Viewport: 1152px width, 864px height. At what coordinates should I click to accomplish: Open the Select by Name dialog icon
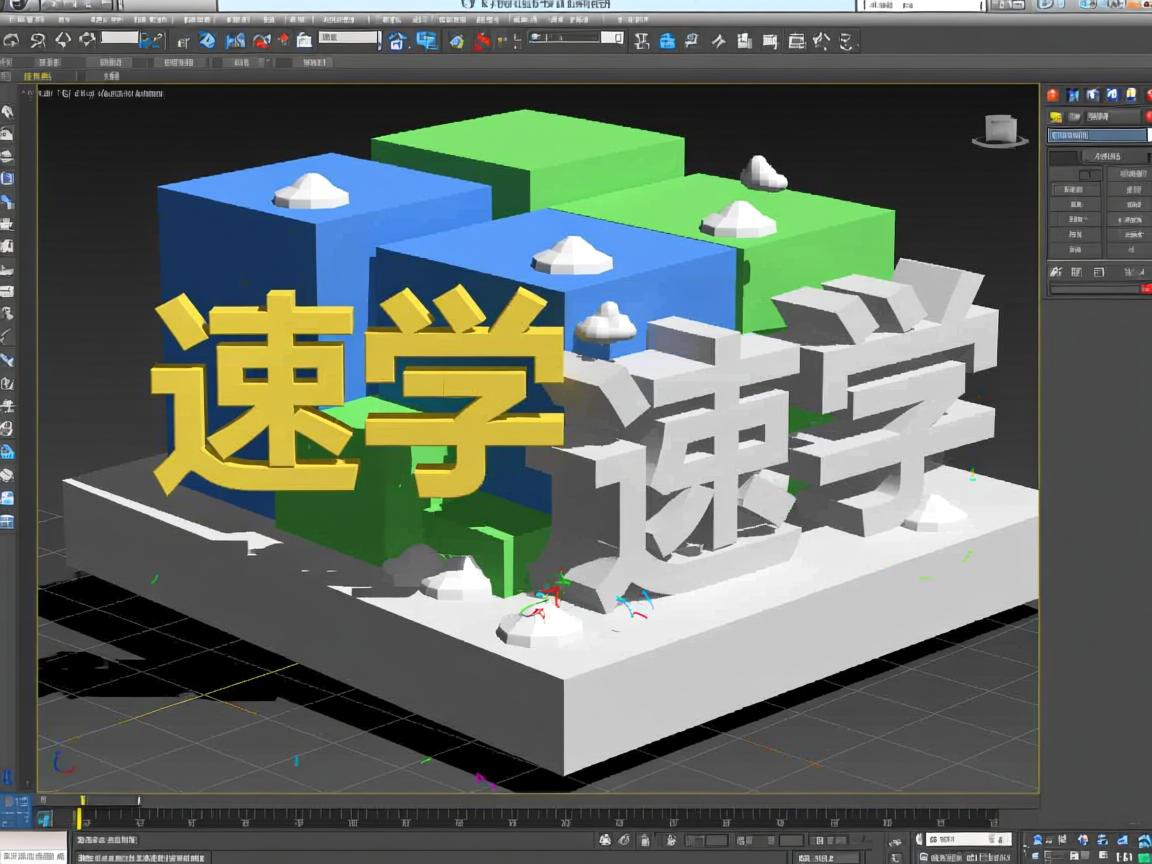coord(181,40)
